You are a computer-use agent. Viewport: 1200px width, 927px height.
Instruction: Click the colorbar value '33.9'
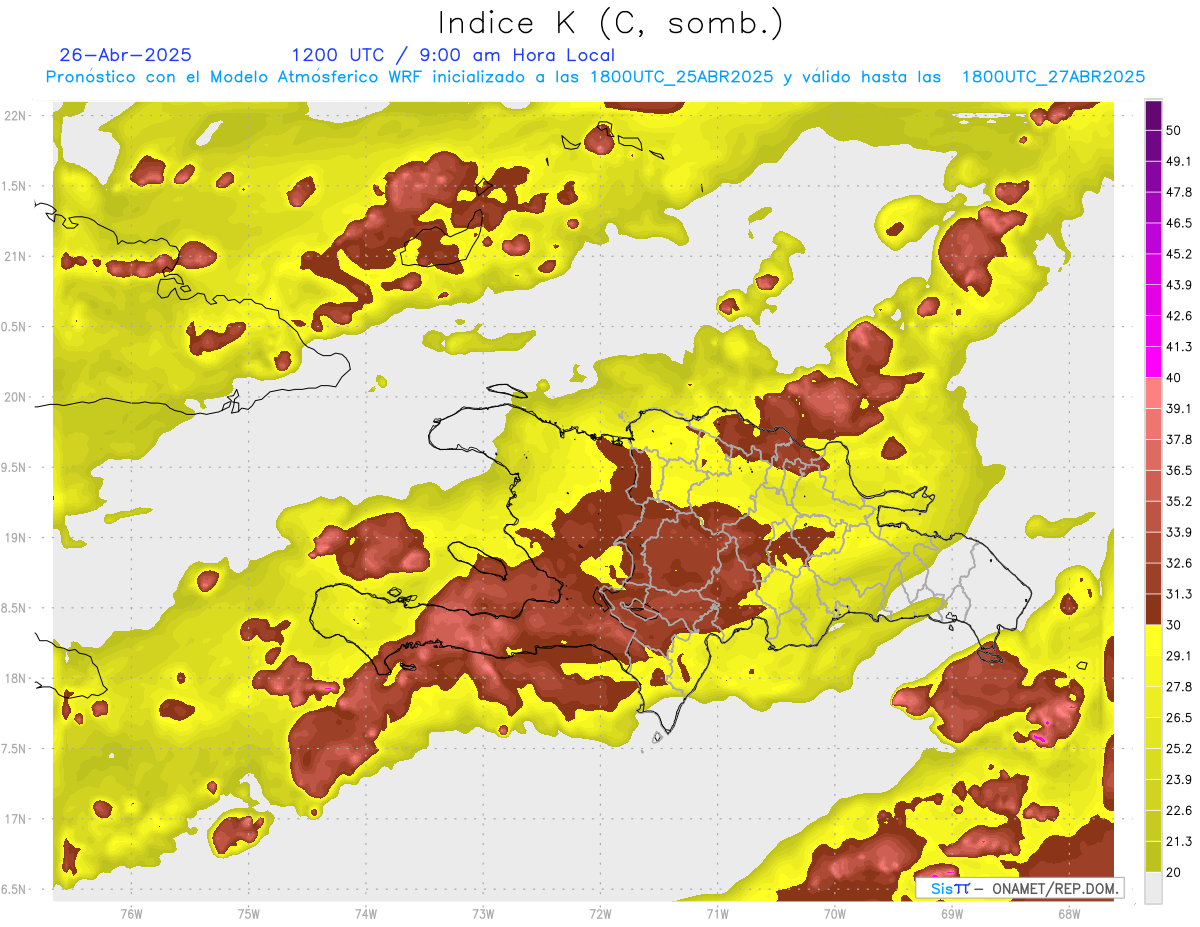tap(1178, 532)
